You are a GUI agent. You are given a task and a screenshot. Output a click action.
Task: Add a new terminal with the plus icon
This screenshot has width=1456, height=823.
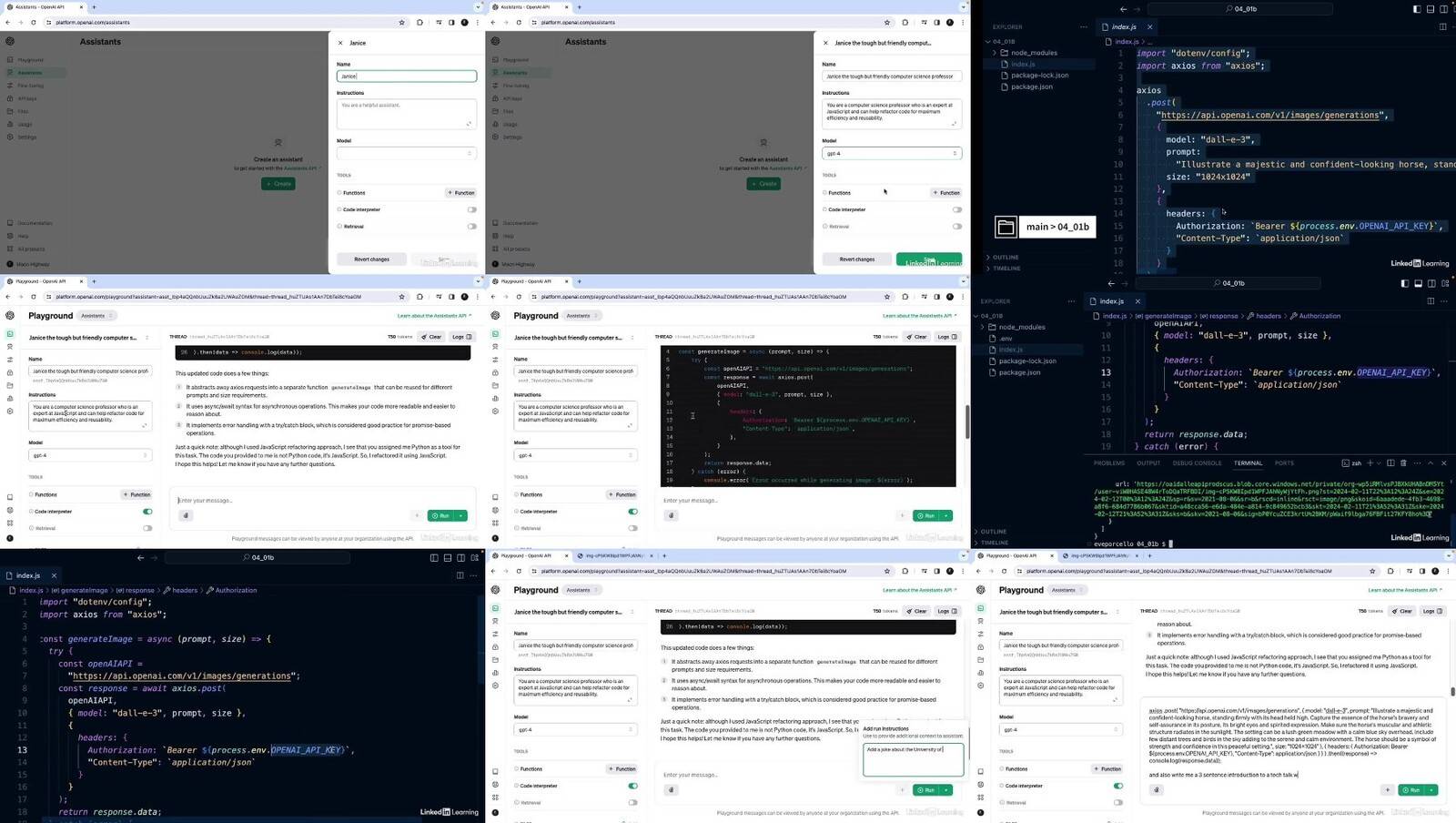pyautogui.click(x=1370, y=462)
